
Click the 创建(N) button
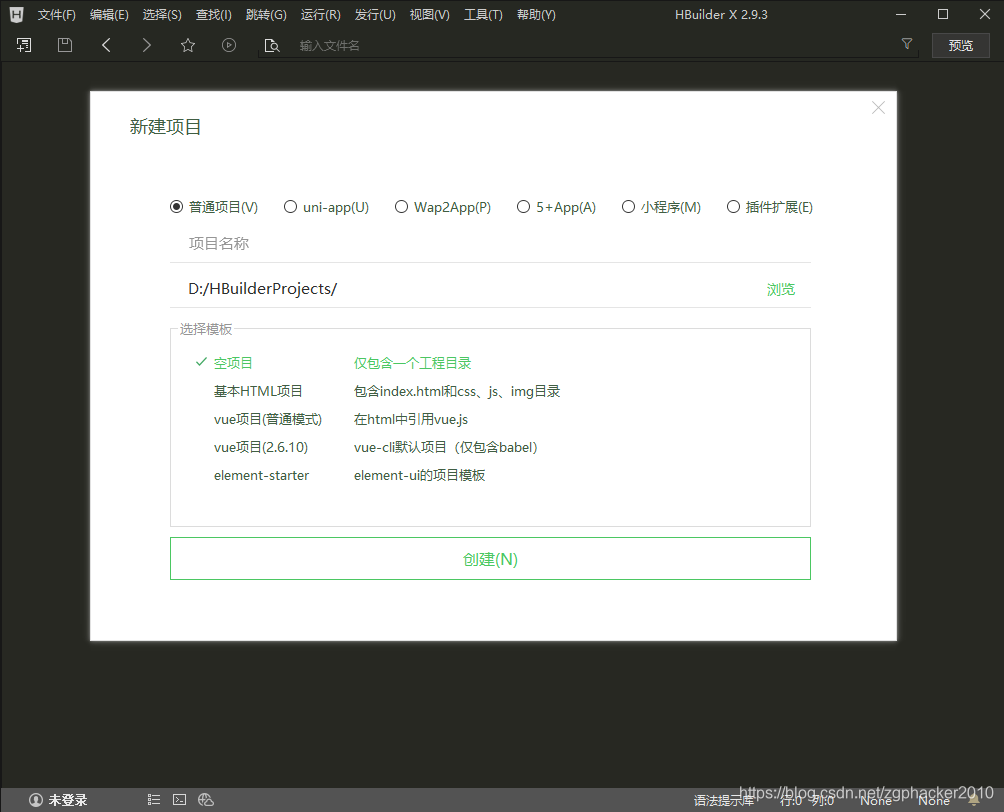490,558
